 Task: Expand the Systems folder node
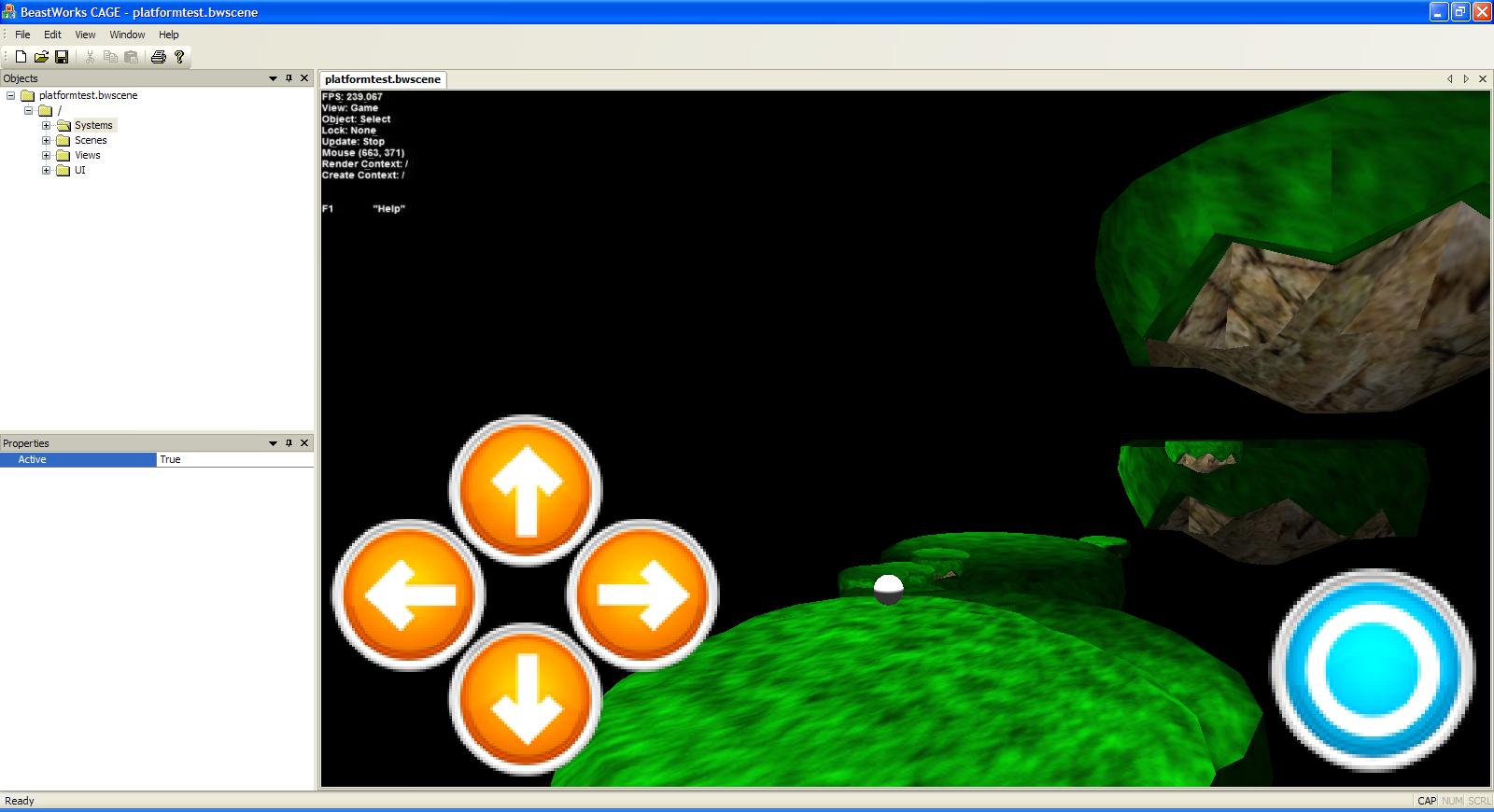click(x=46, y=125)
